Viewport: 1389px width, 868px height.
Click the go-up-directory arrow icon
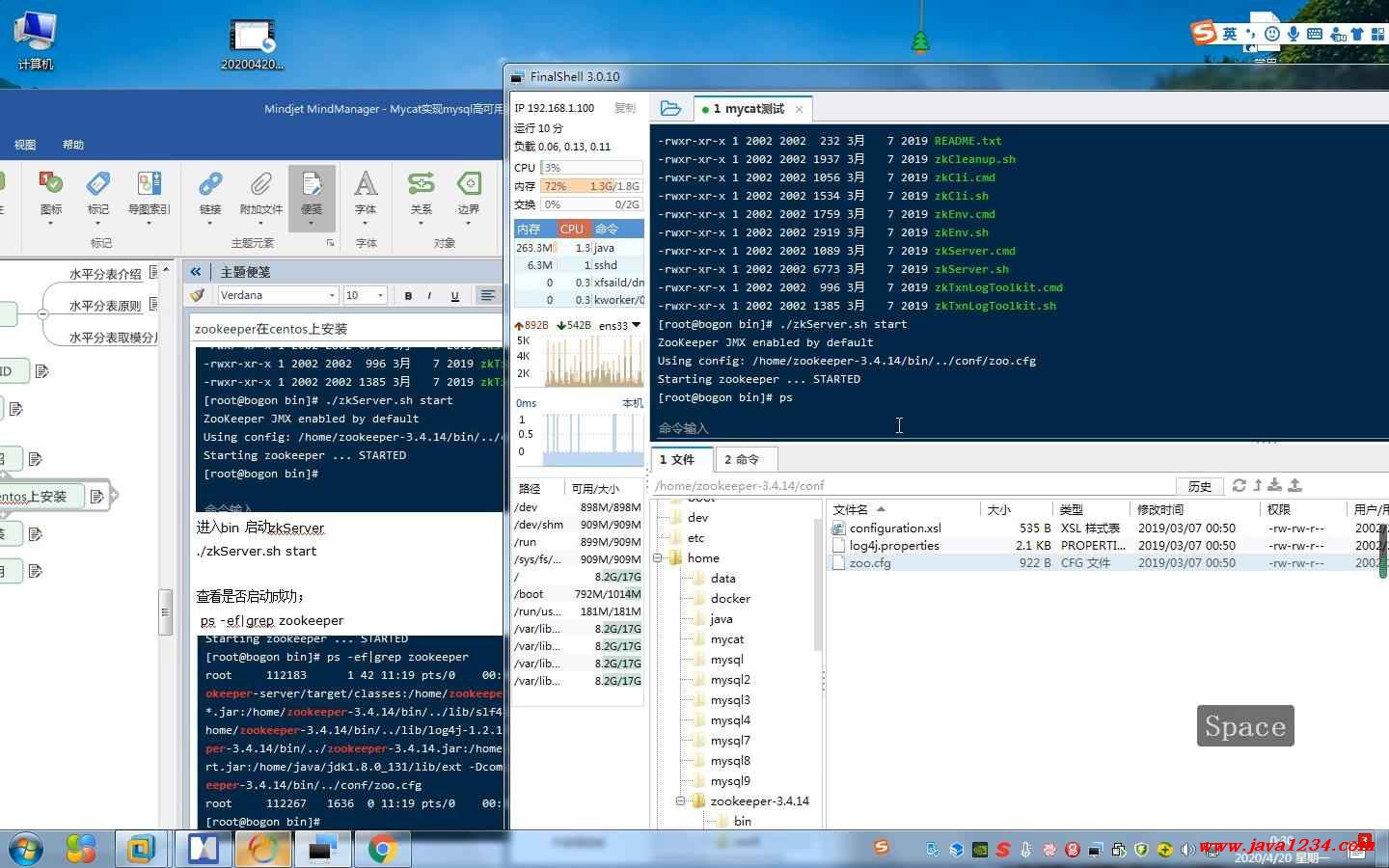tap(1258, 485)
